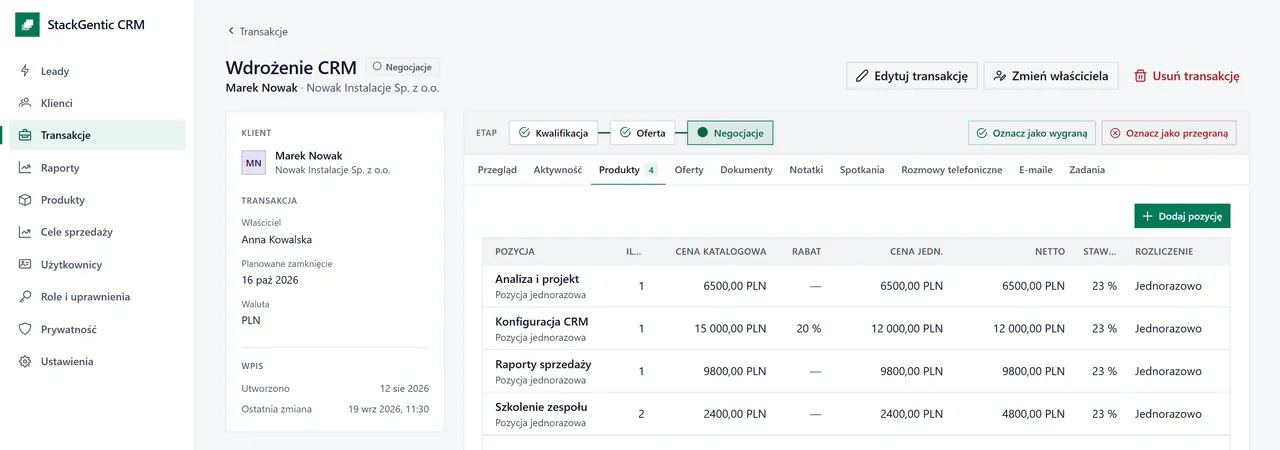
Task: Click the checkmark icon in Oznacz jako wygraną
Action: [x=982, y=133]
